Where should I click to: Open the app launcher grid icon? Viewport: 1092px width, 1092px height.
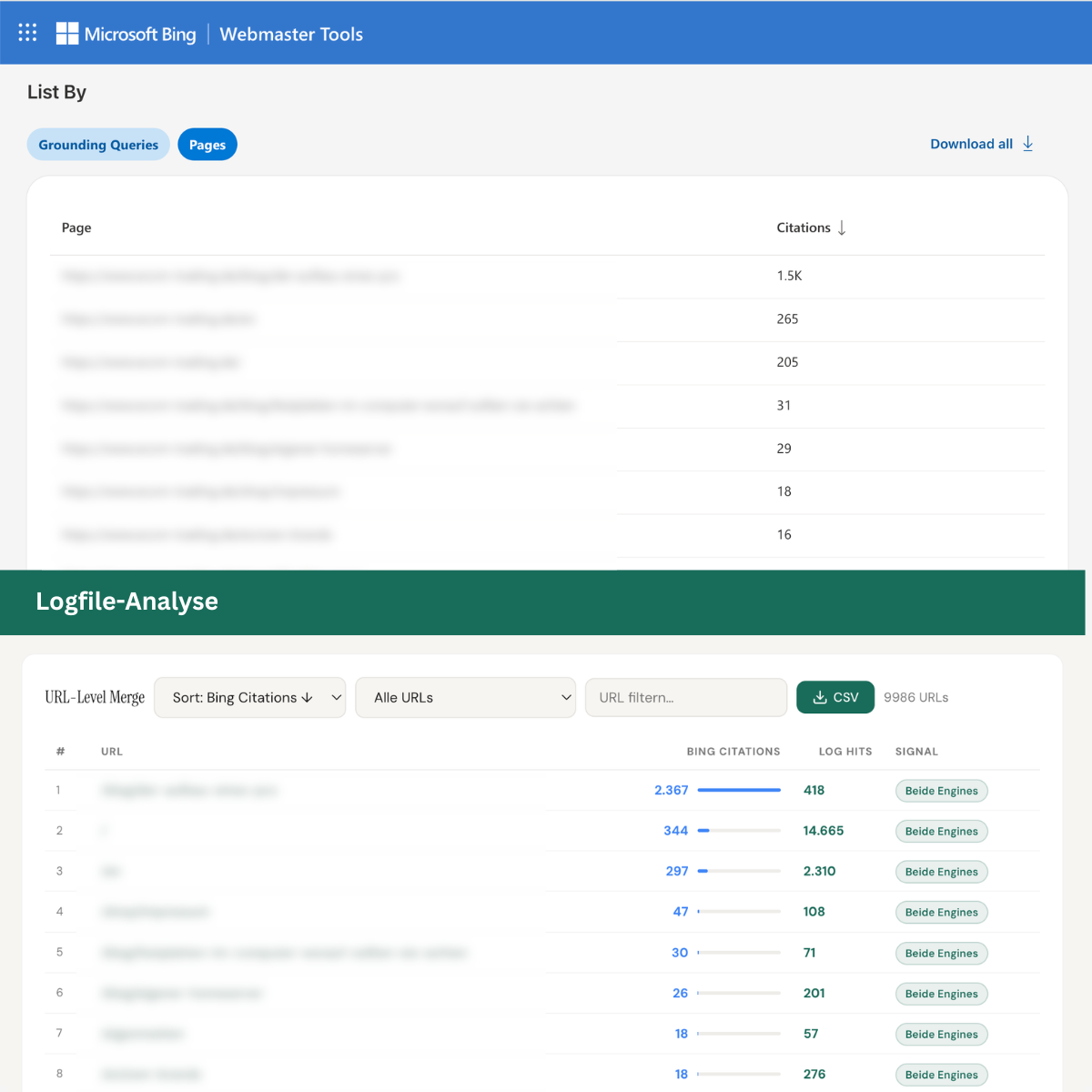pos(27,32)
